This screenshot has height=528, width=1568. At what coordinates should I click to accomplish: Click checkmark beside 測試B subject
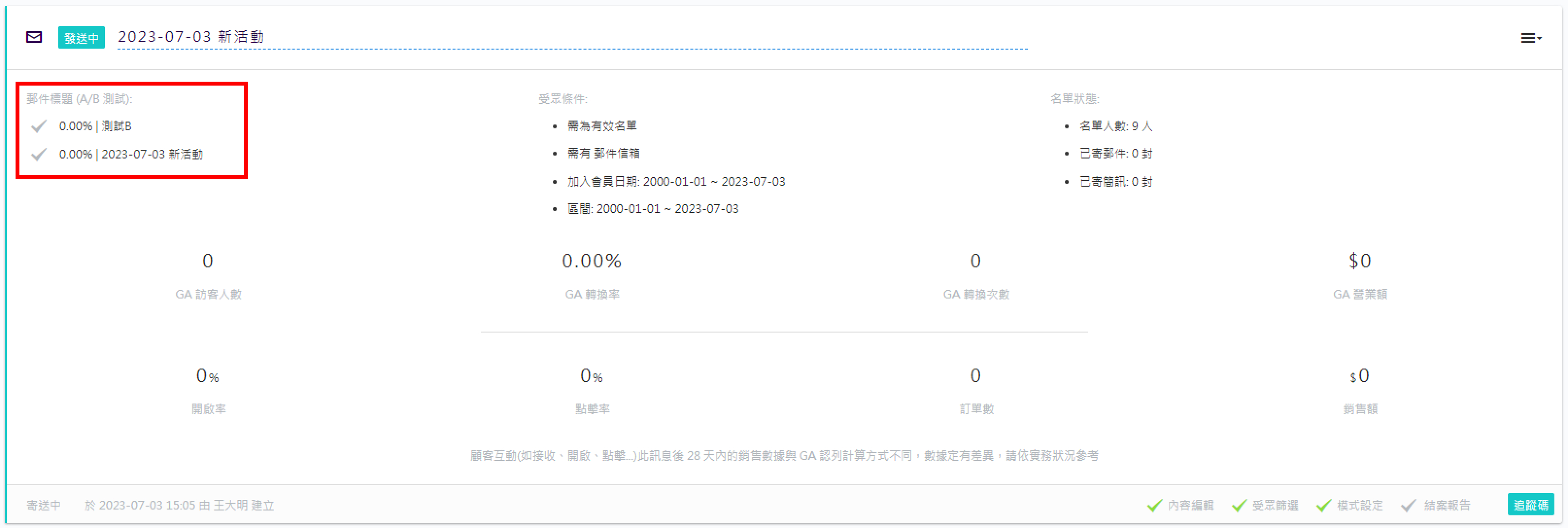click(x=39, y=126)
